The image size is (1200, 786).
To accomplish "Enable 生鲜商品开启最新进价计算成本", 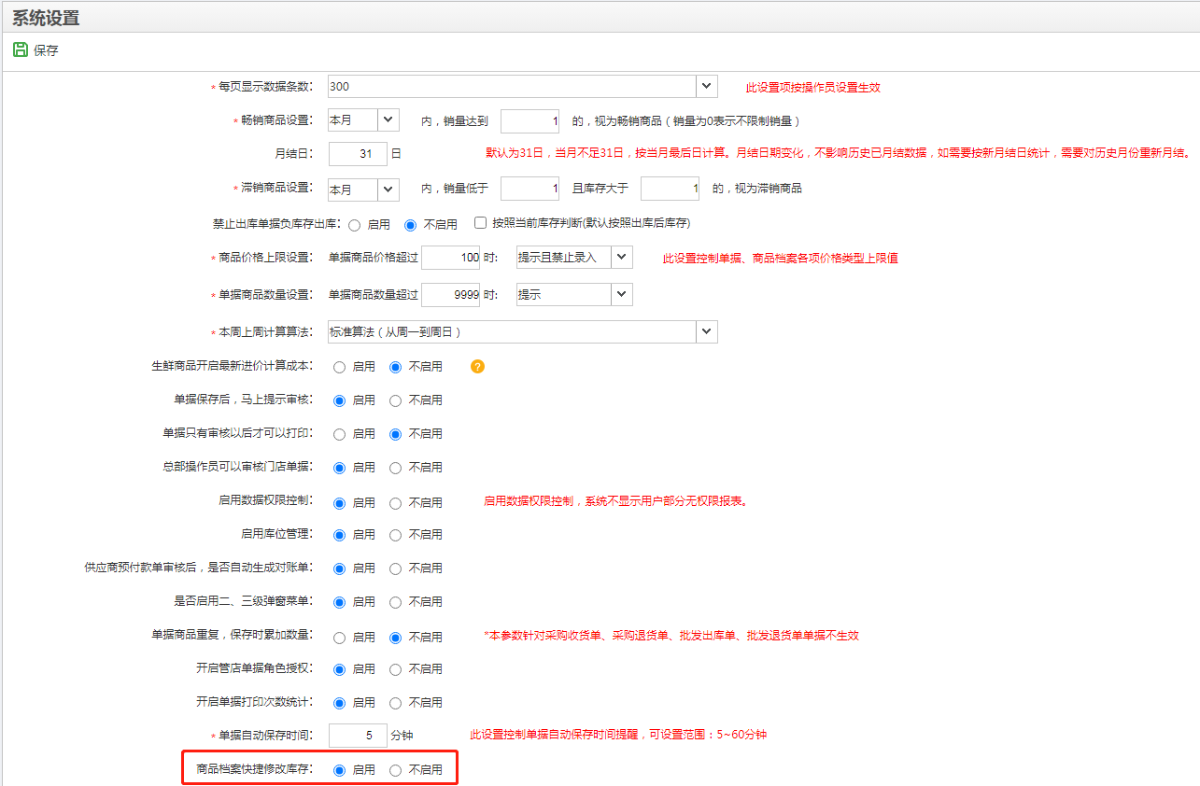I will (x=340, y=367).
